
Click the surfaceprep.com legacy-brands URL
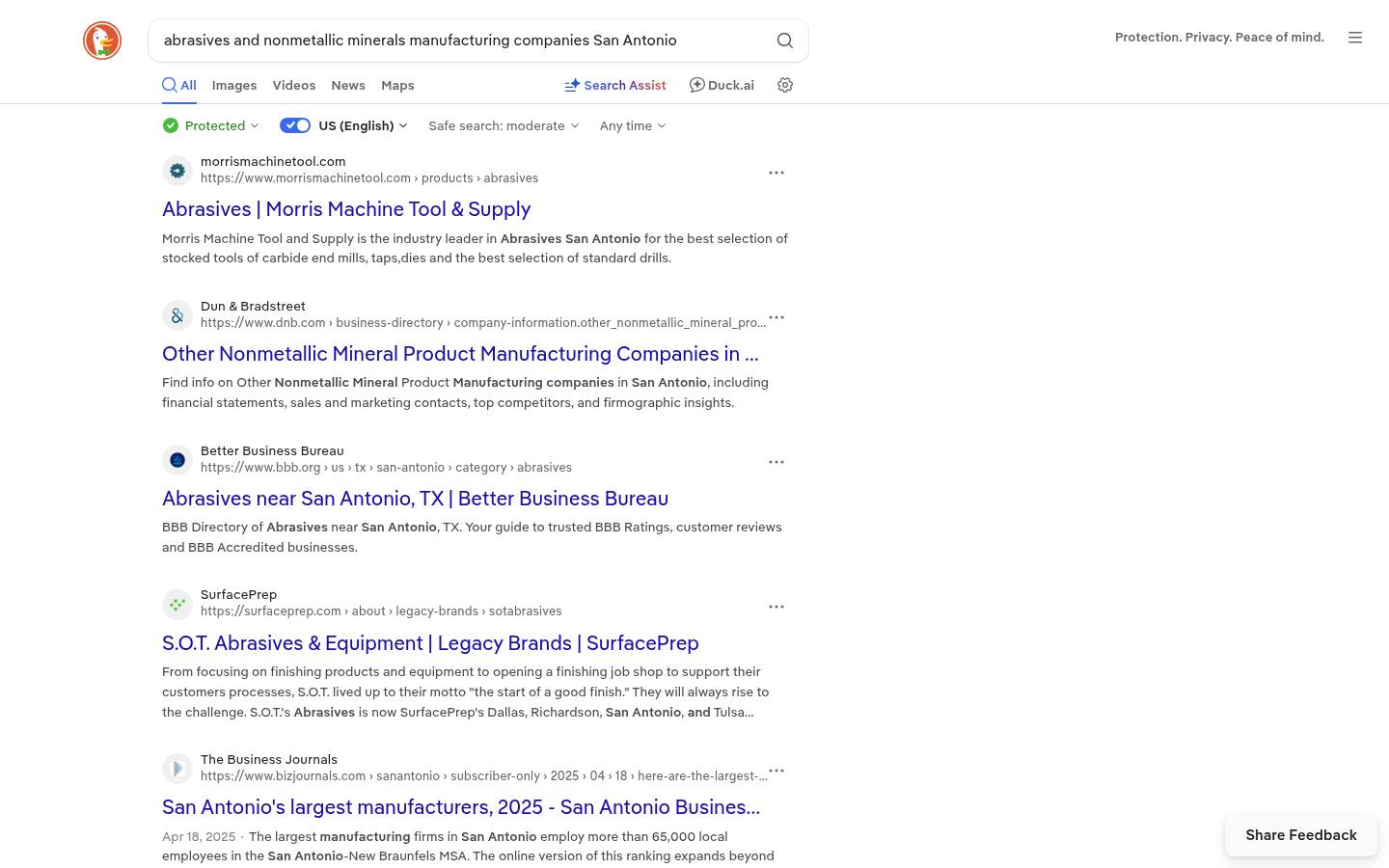pyautogui.click(x=381, y=611)
